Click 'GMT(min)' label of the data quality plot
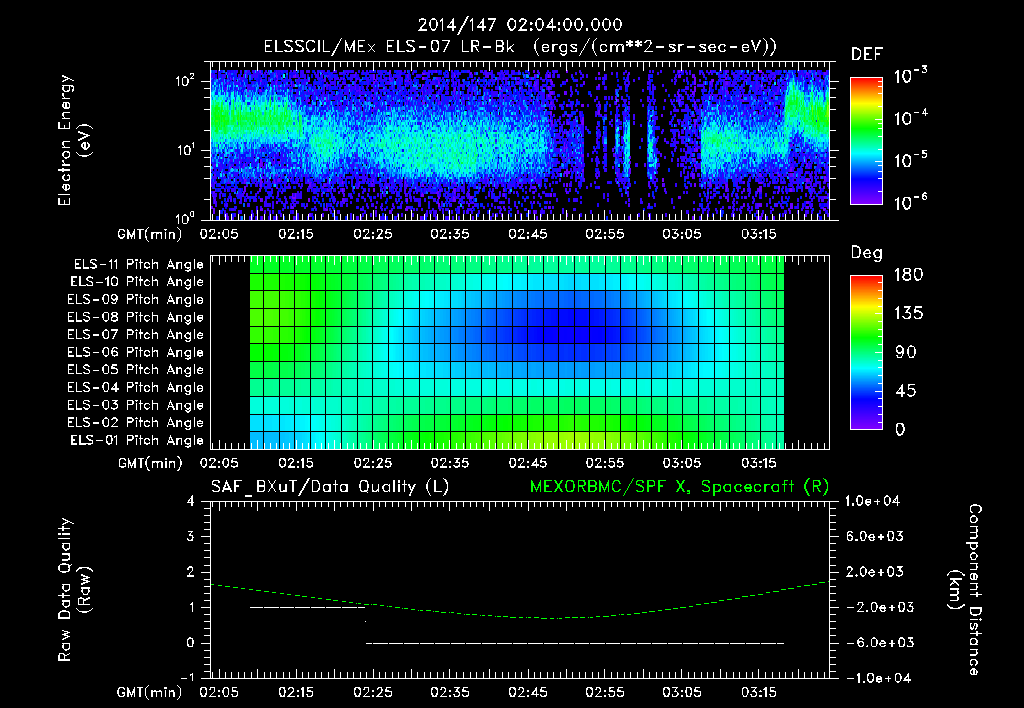1024x708 pixels. [x=150, y=692]
